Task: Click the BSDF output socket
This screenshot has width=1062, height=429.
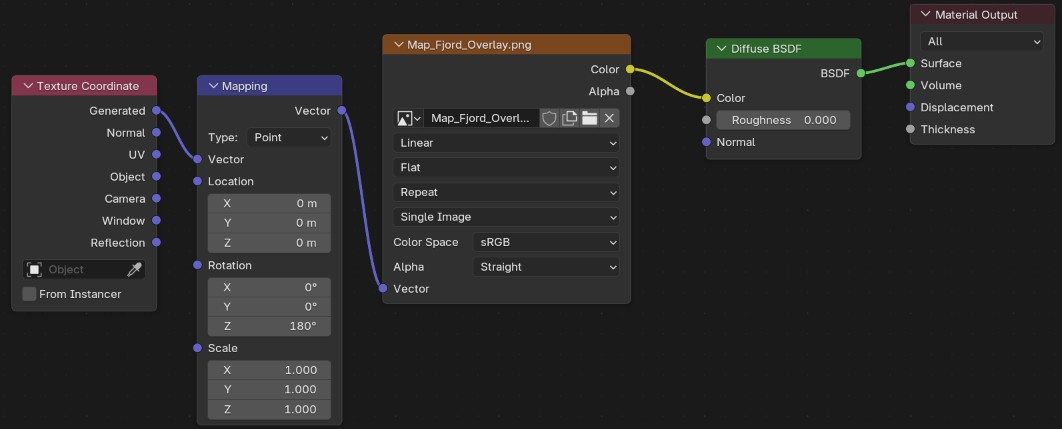Action: 861,73
